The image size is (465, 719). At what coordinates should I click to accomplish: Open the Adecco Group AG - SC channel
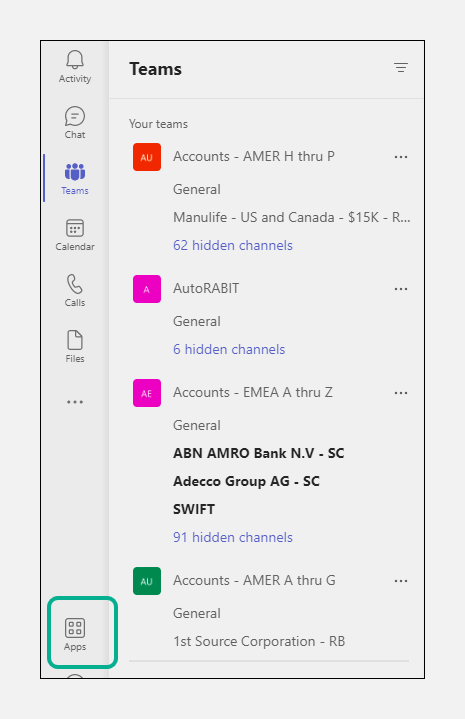246,481
